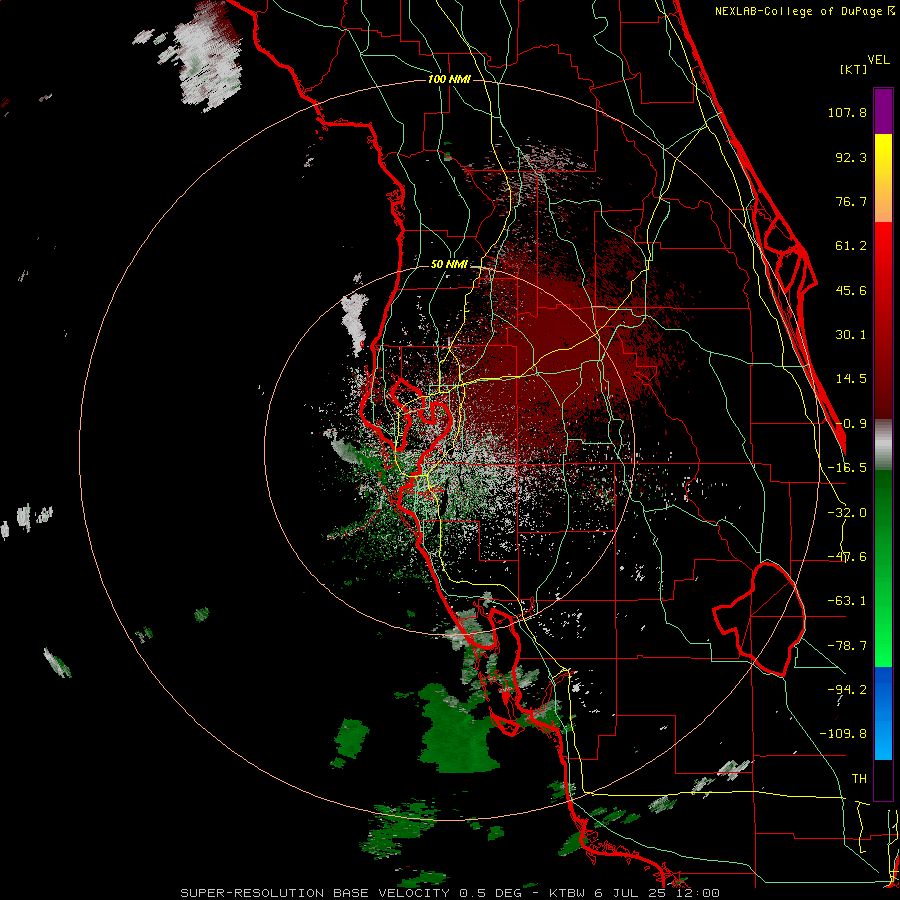Click the -78.7 value on velocity scale

847,646
